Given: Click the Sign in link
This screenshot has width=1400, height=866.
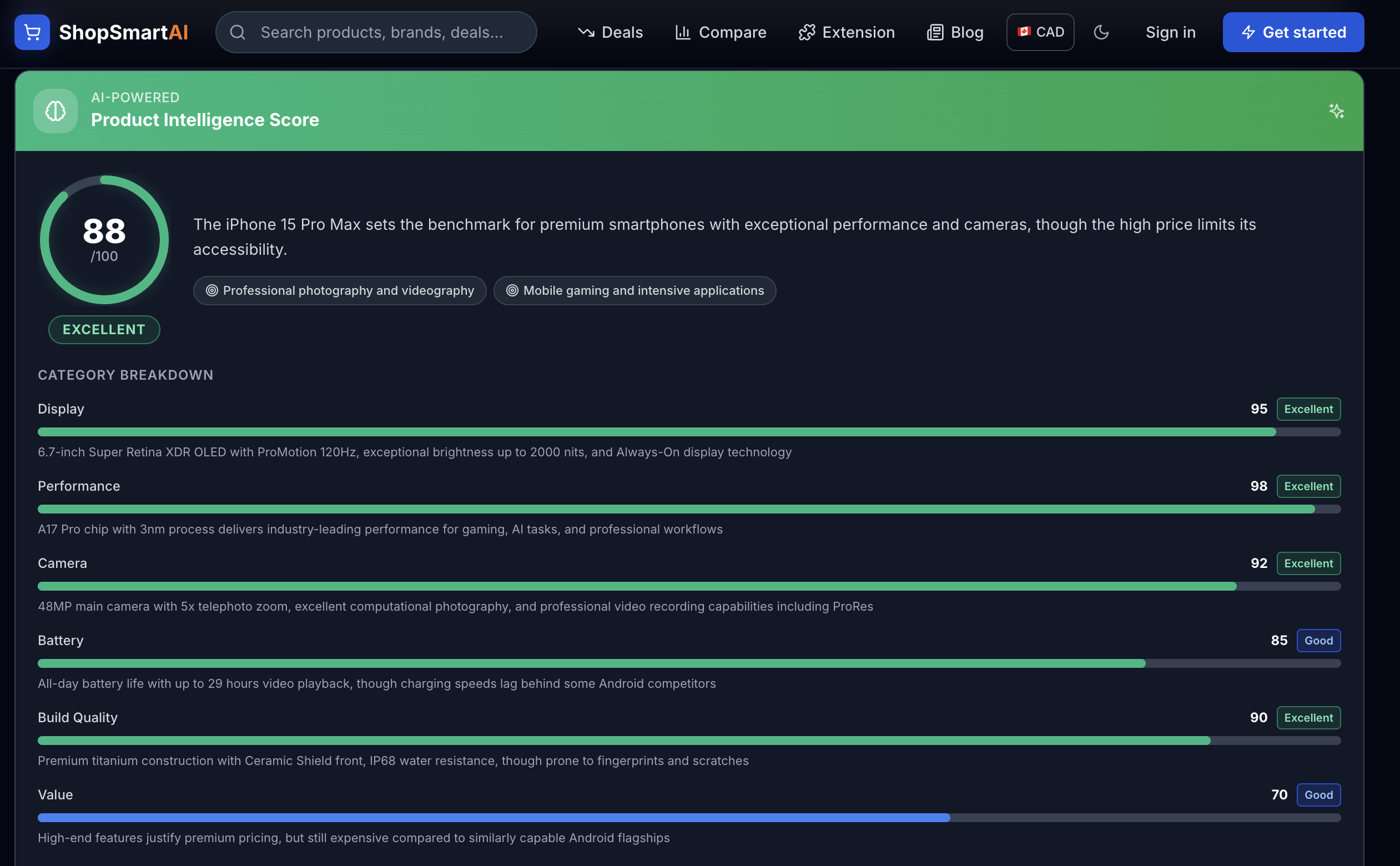Looking at the screenshot, I should coord(1170,32).
